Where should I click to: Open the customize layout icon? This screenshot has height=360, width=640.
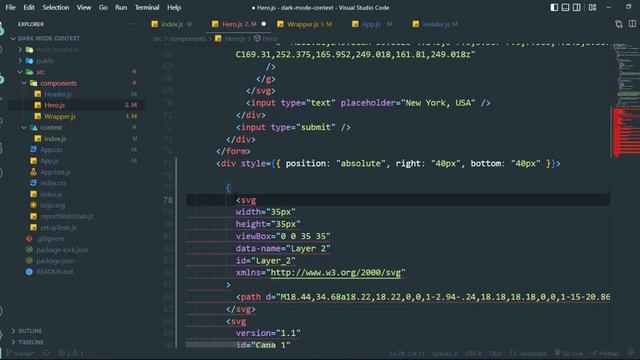click(592, 7)
